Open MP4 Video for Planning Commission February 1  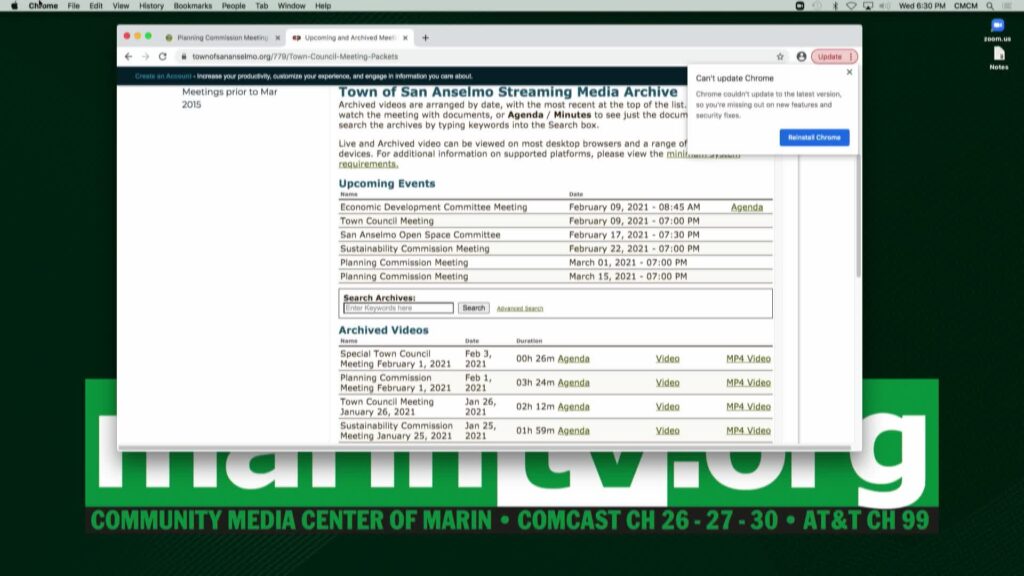[748, 383]
